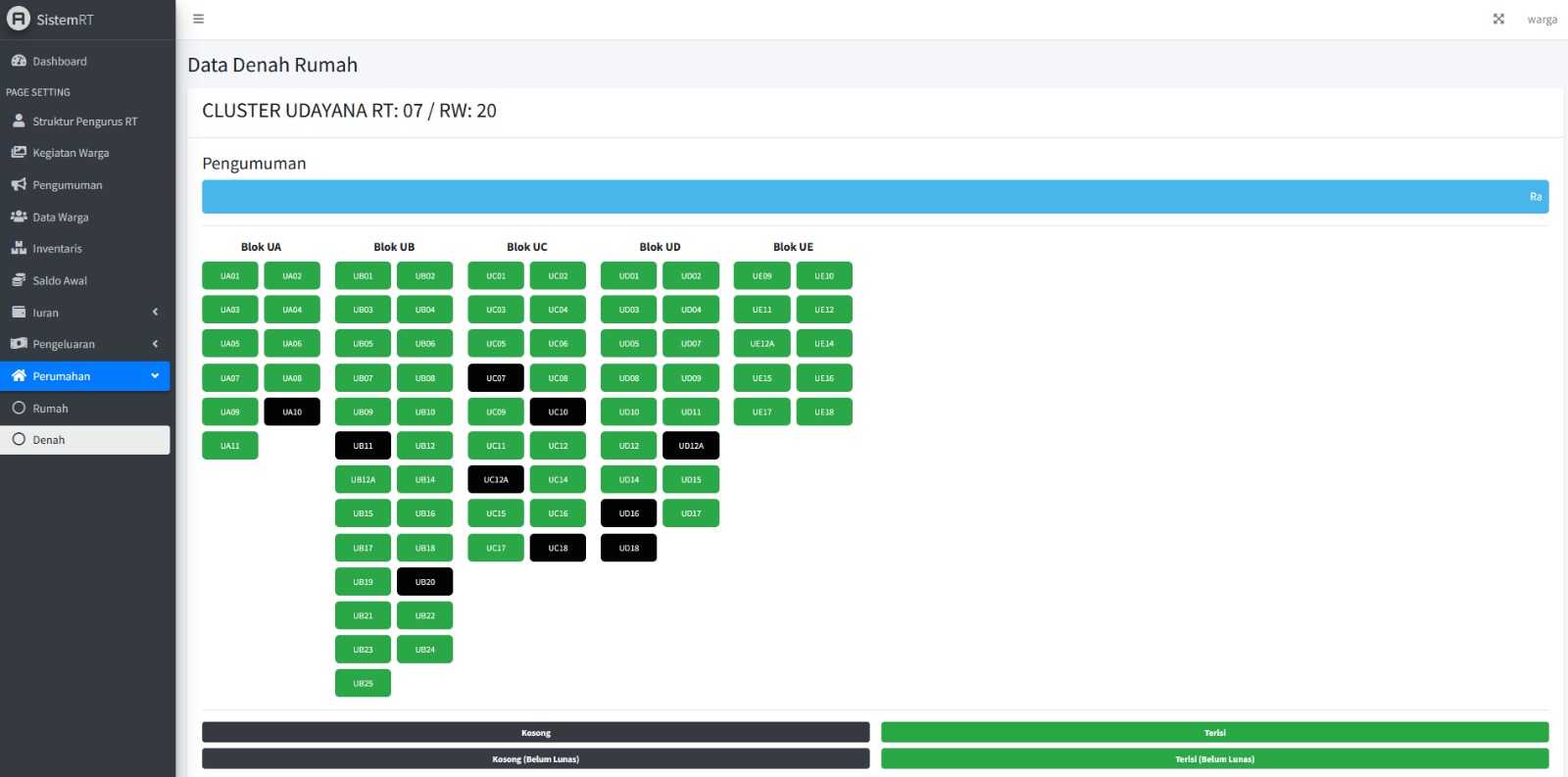Click the fullscreen expand icon

click(x=1498, y=19)
